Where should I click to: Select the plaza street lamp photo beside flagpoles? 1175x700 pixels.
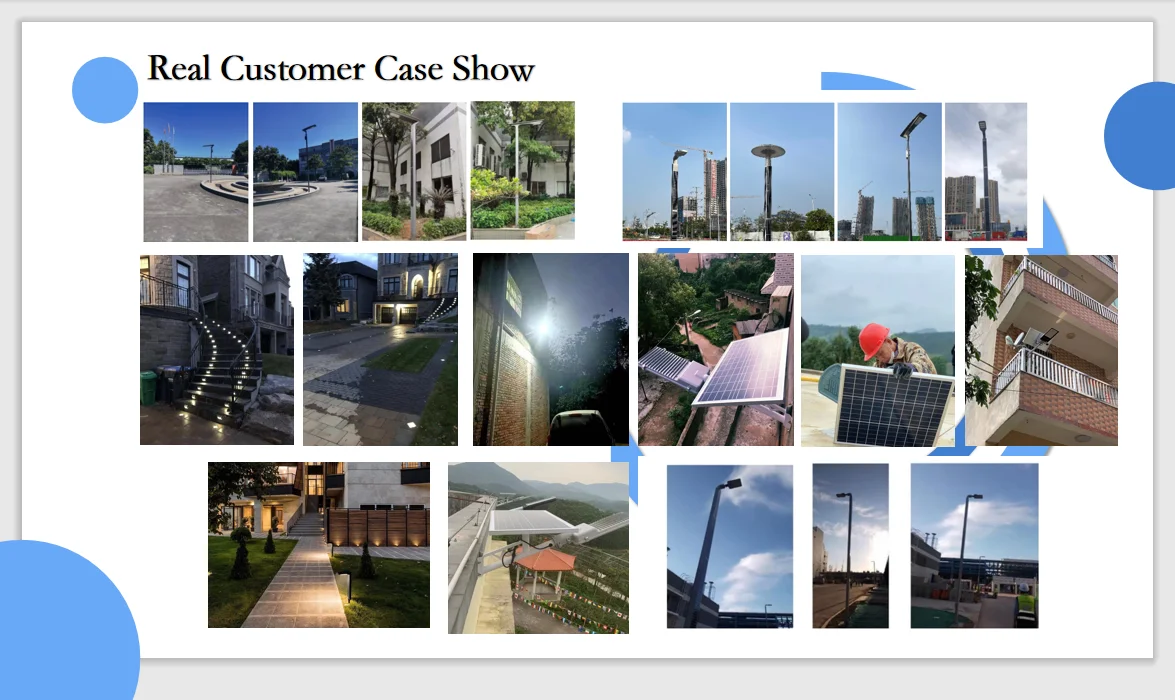tap(305, 172)
